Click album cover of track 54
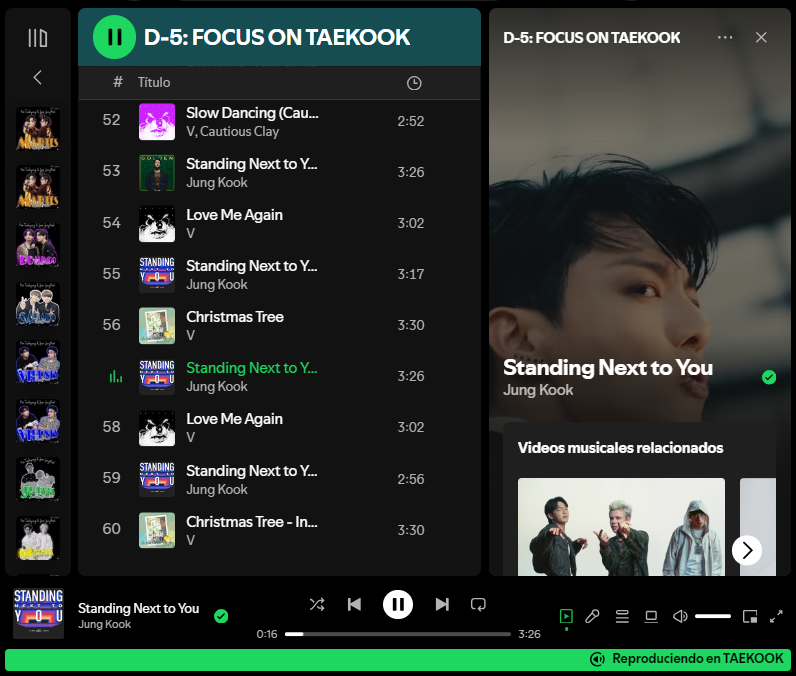The image size is (796, 676). [157, 224]
